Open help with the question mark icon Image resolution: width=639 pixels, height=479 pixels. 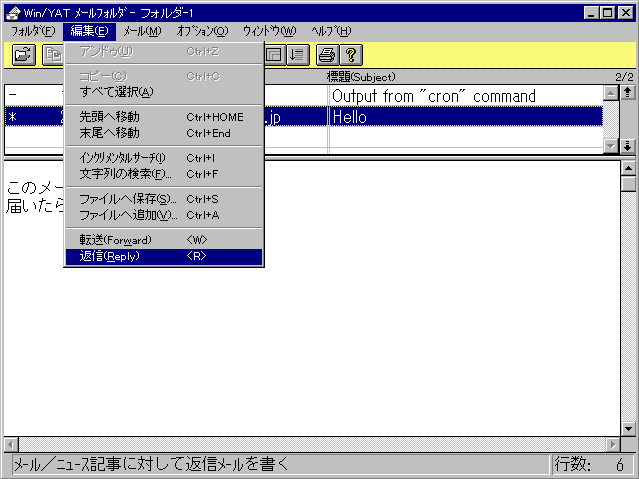click(x=351, y=55)
